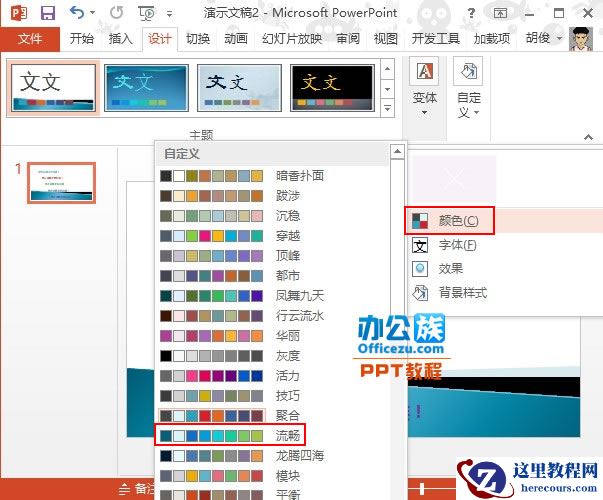603x500 pixels.
Task: Choose the 灰度 color scheme
Action: (x=273, y=356)
